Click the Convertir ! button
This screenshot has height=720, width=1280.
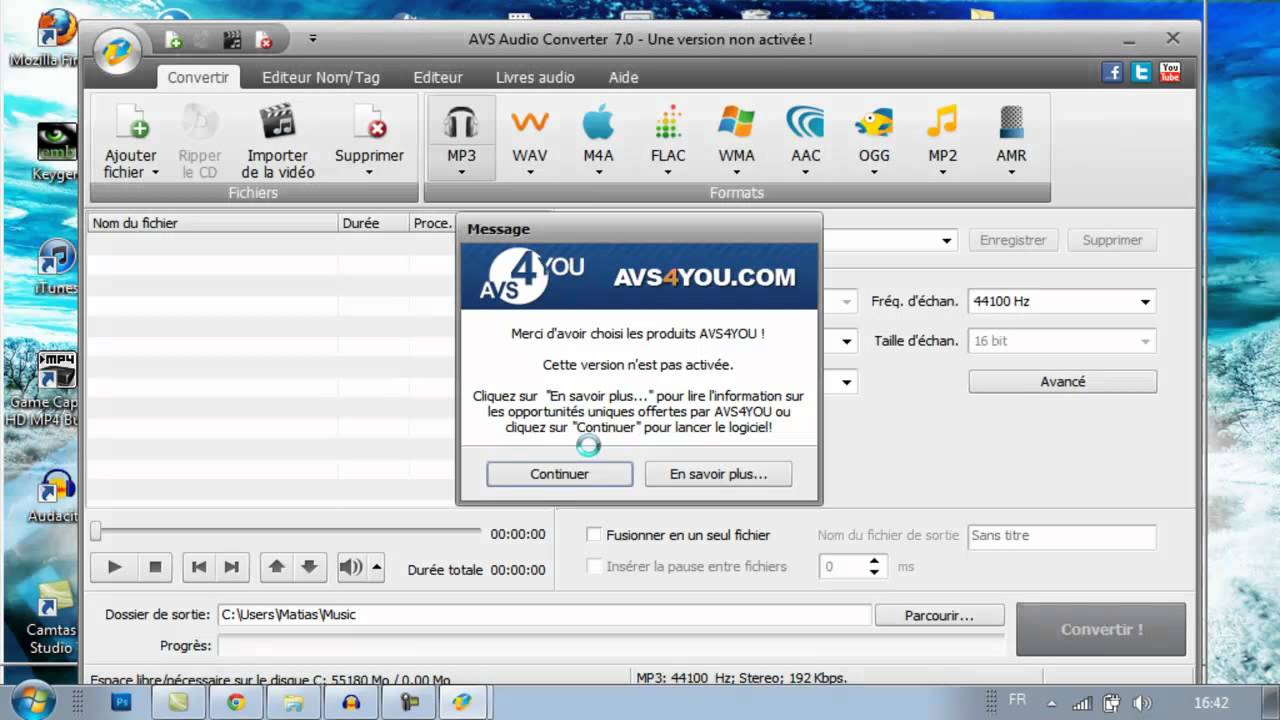click(x=1101, y=629)
